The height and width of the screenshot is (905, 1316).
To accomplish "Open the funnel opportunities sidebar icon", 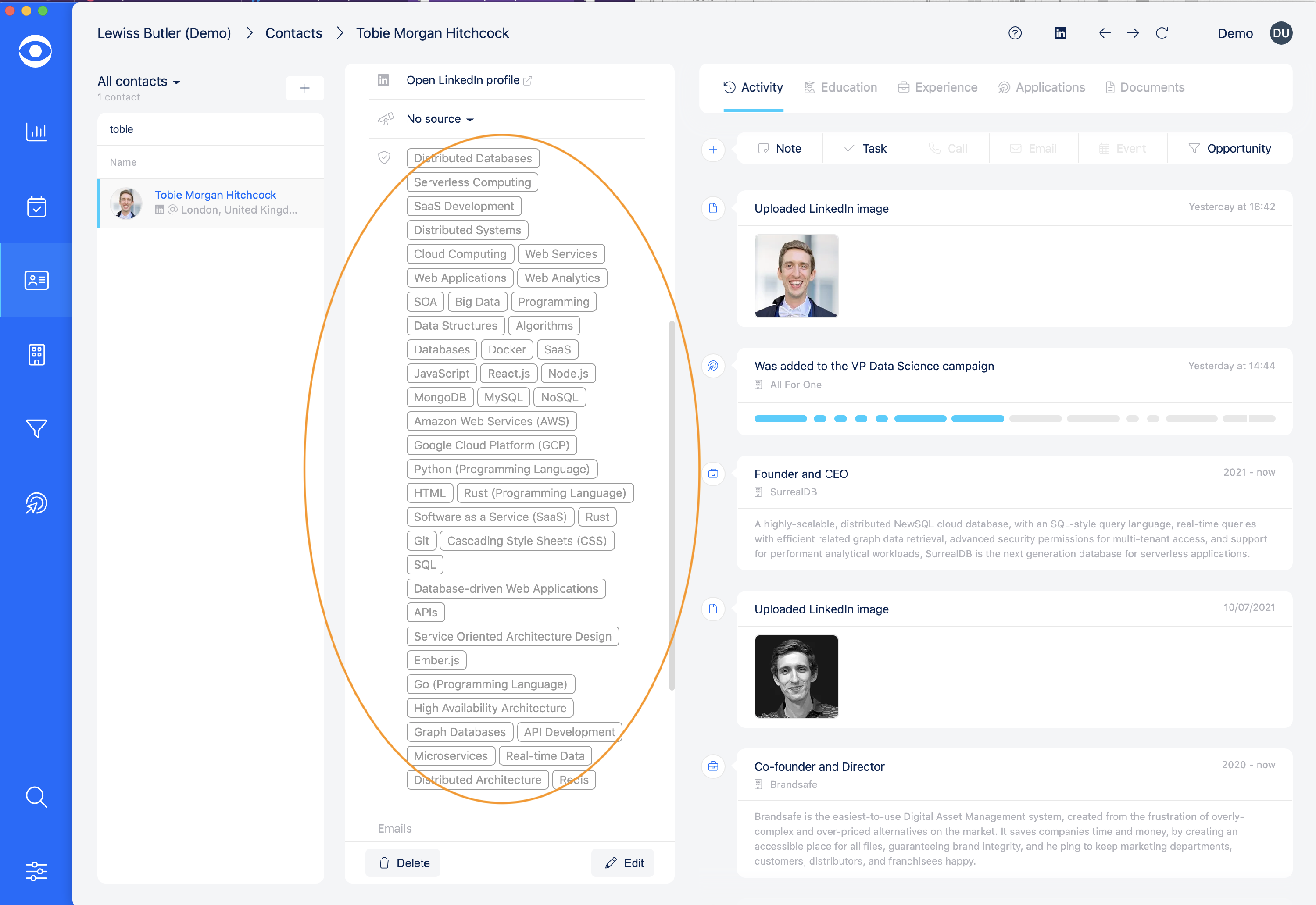I will (36, 429).
